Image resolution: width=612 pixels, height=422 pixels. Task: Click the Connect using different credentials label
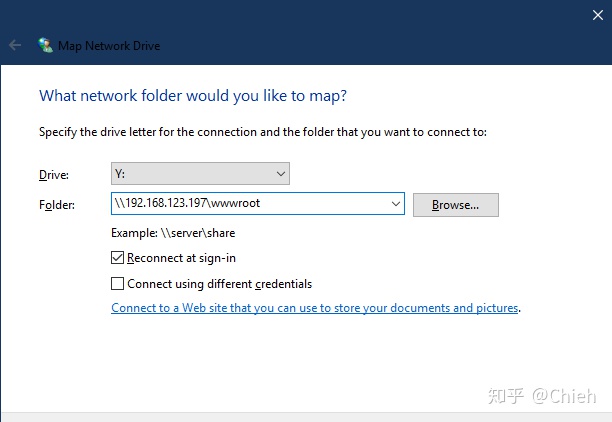pos(219,284)
